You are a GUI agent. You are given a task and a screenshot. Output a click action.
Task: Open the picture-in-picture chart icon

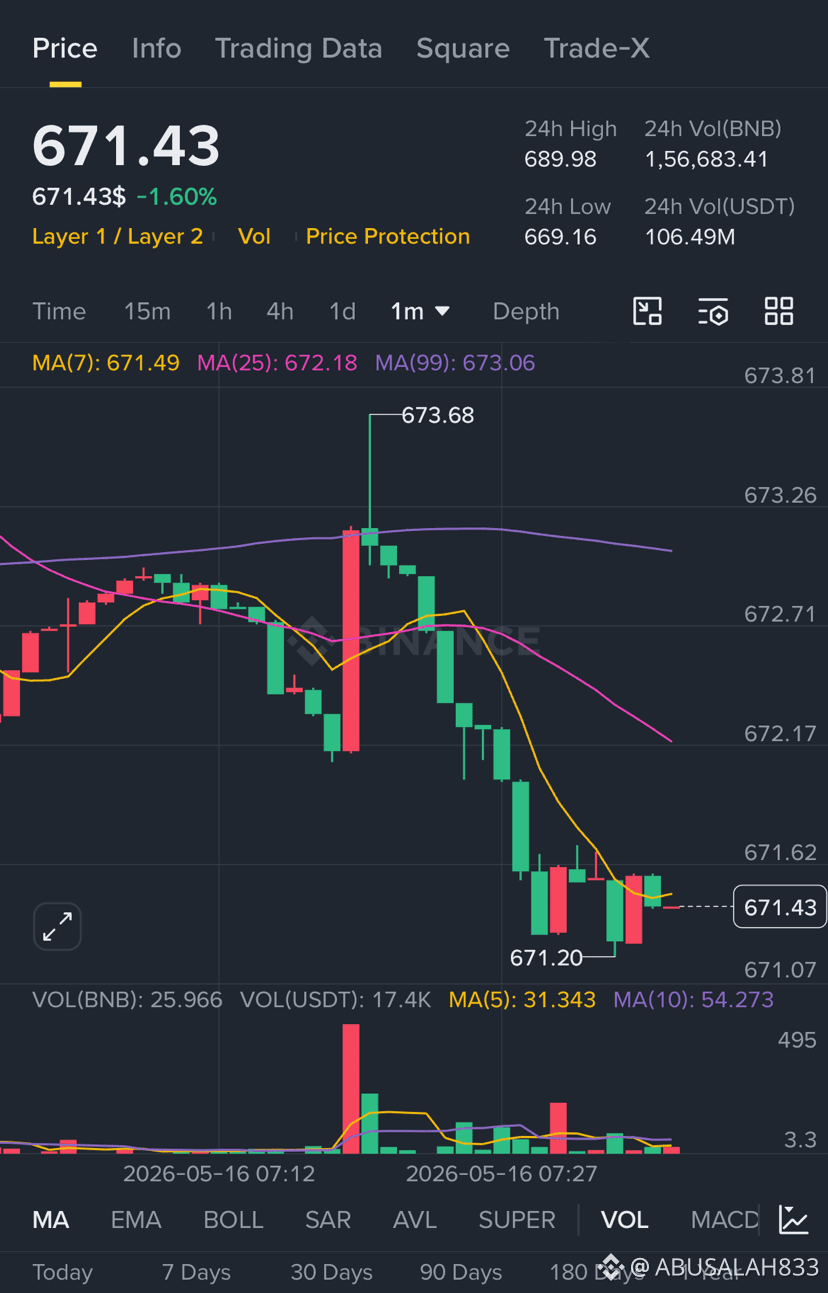click(x=648, y=311)
